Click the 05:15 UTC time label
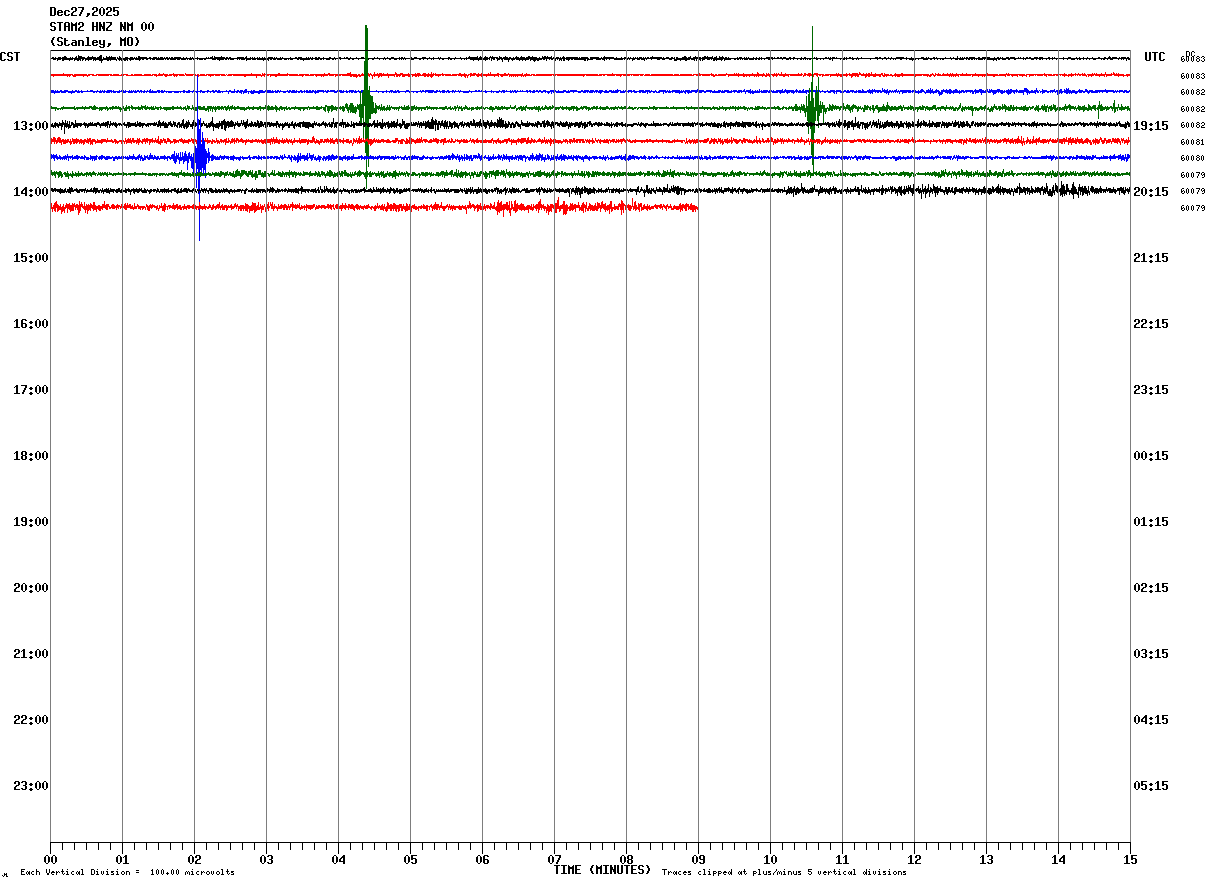 click(x=1152, y=786)
